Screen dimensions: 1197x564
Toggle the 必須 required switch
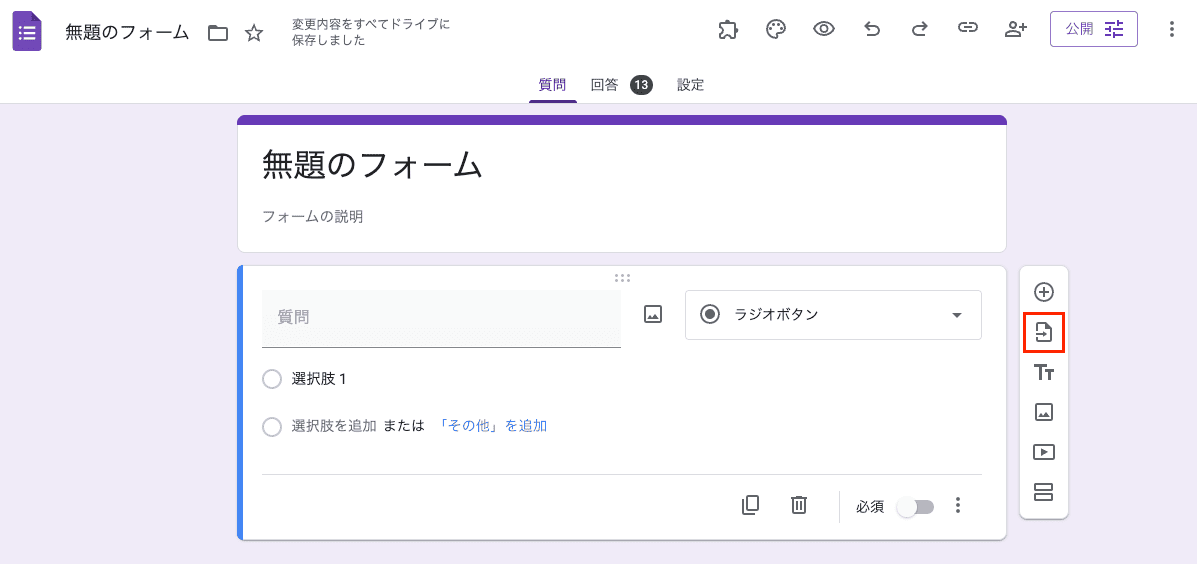[915, 507]
